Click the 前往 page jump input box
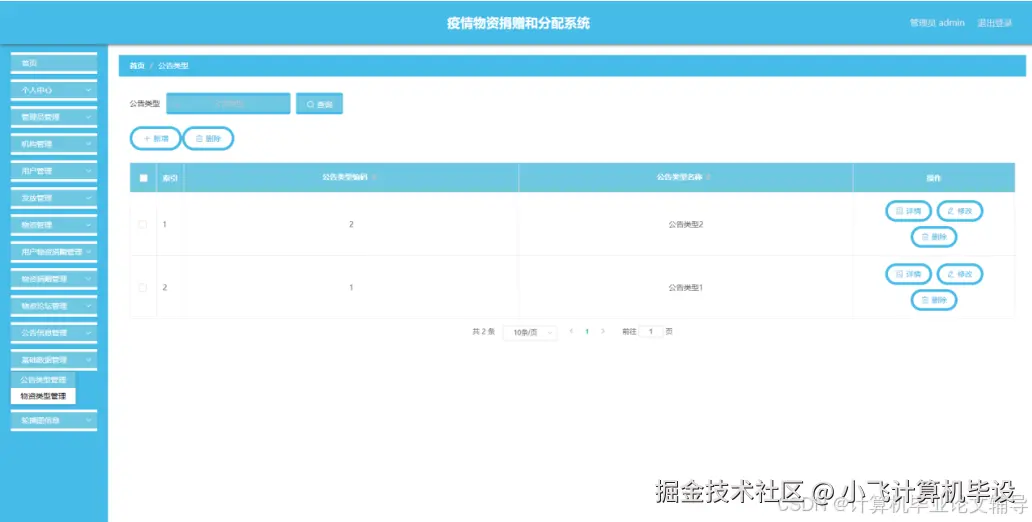Screen dimensions: 1032x522 [x=651, y=332]
